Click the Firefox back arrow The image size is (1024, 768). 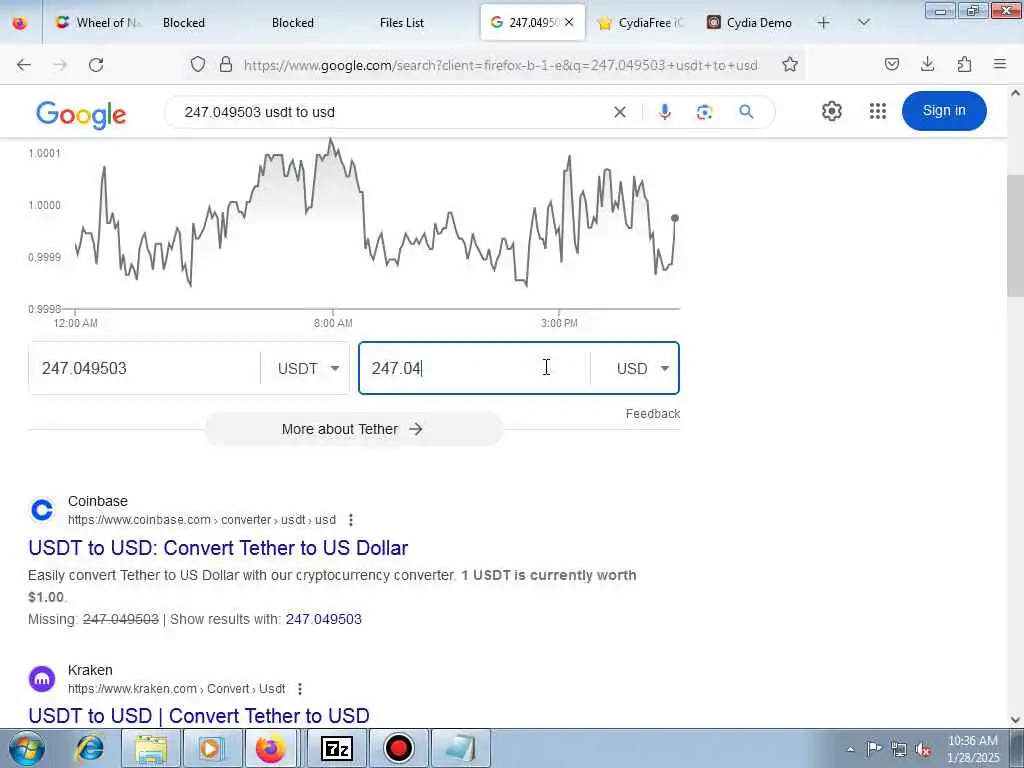(24, 65)
